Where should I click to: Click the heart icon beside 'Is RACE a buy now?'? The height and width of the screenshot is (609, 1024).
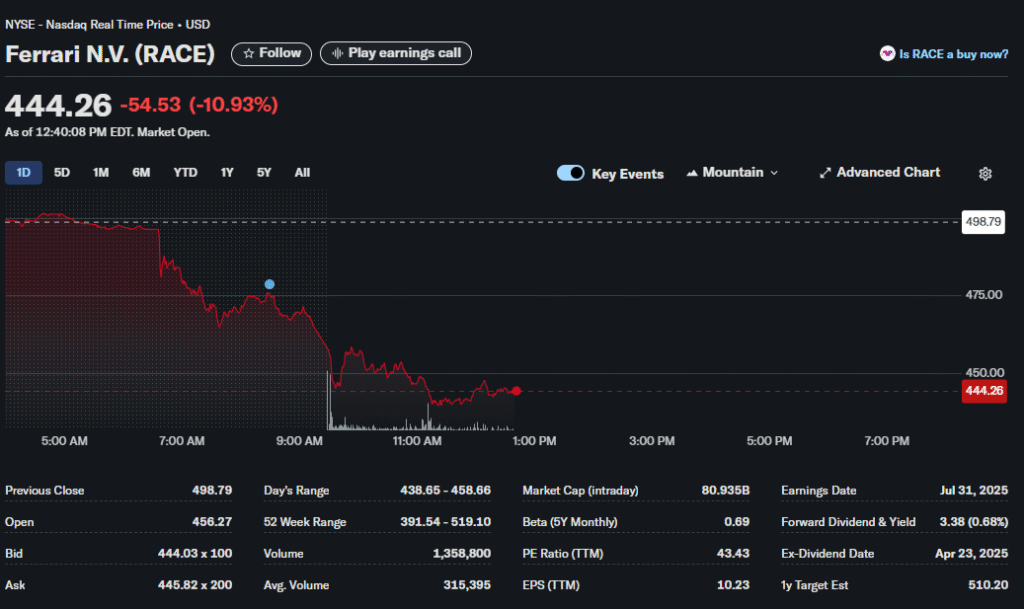pos(887,54)
